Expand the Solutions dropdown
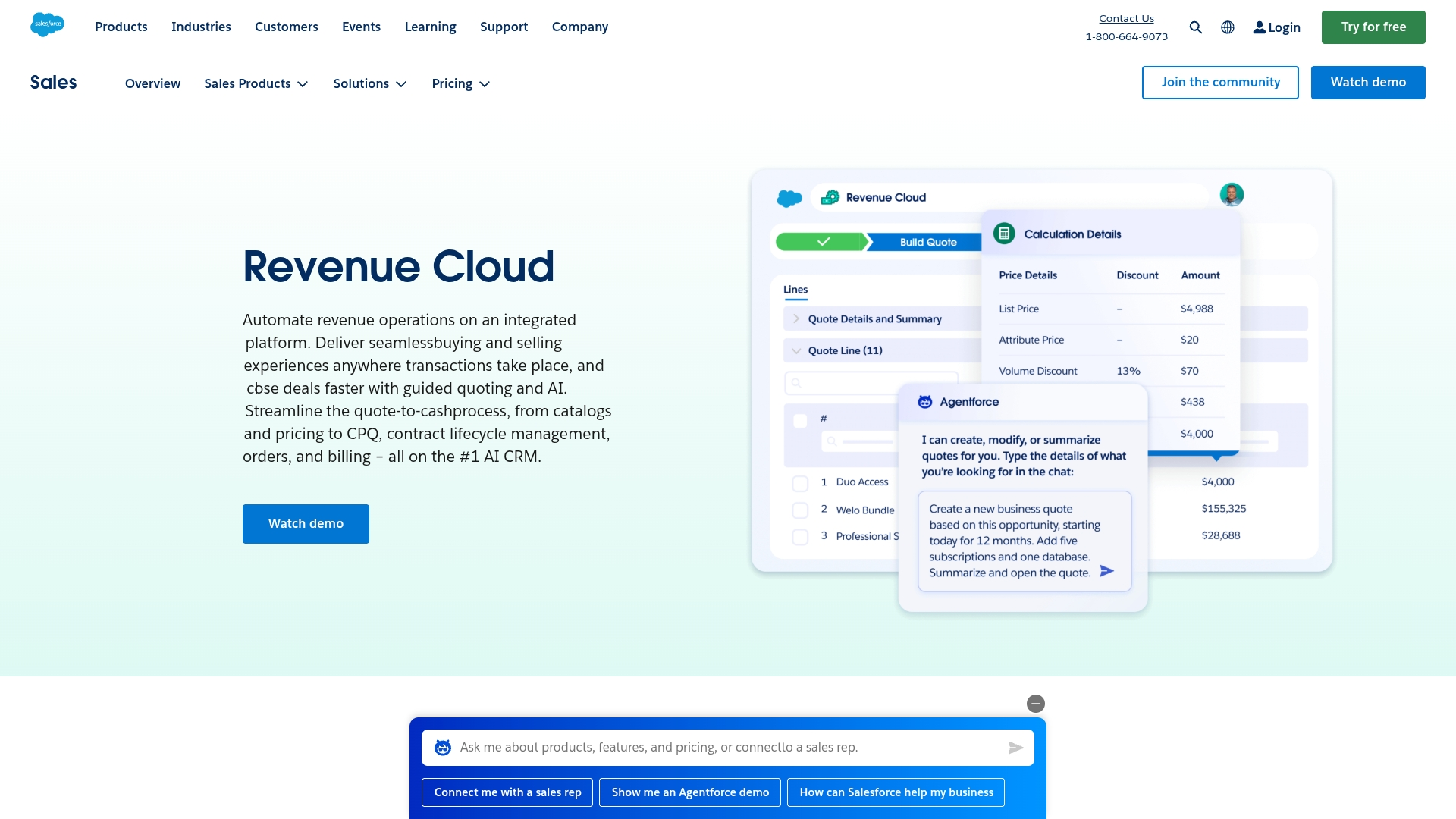The width and height of the screenshot is (1456, 819). (x=370, y=83)
